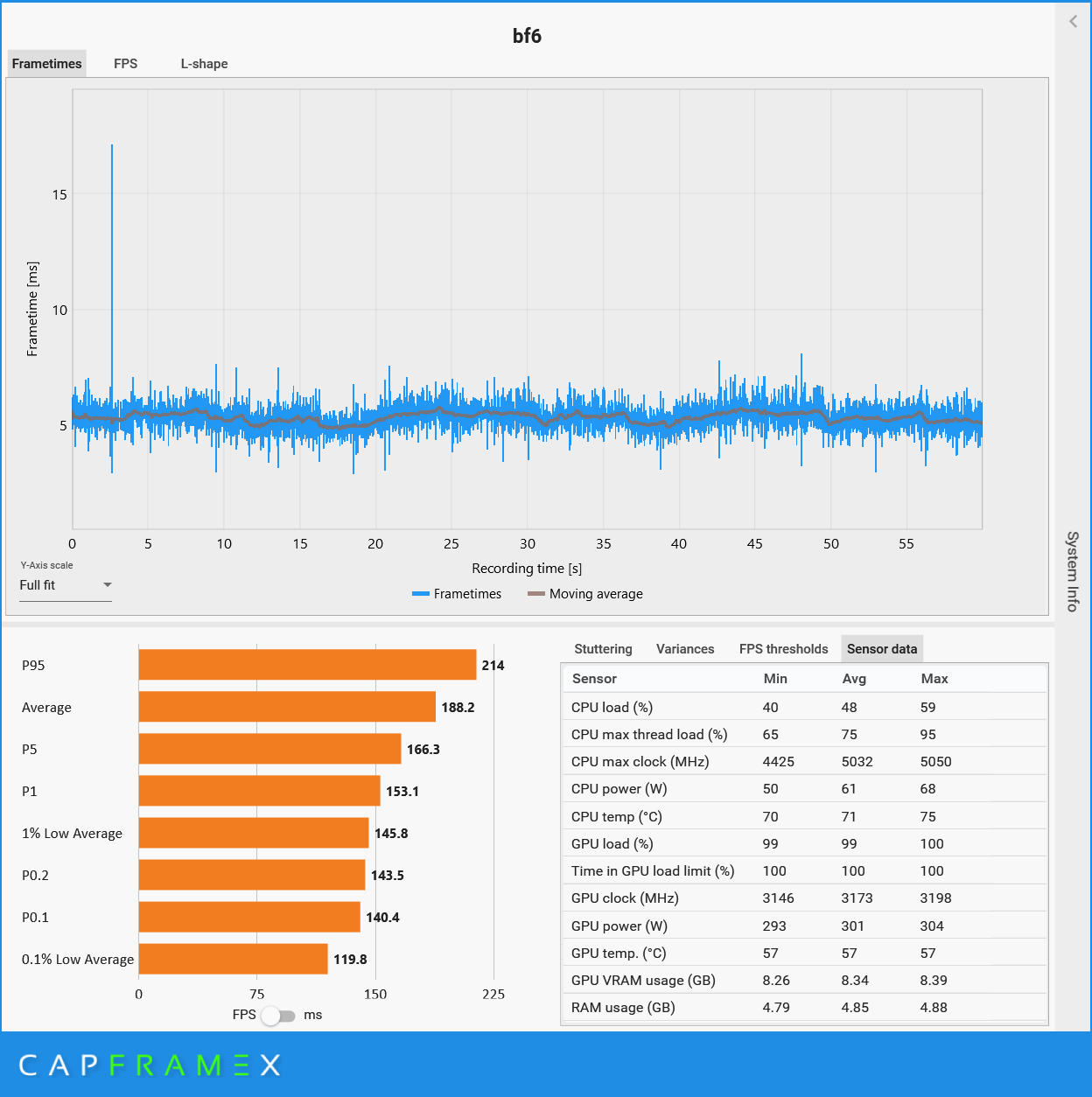Viewport: 1092px width, 1097px height.
Task: Select the 'CPU max clock (MHz)' row
Action: [804, 761]
